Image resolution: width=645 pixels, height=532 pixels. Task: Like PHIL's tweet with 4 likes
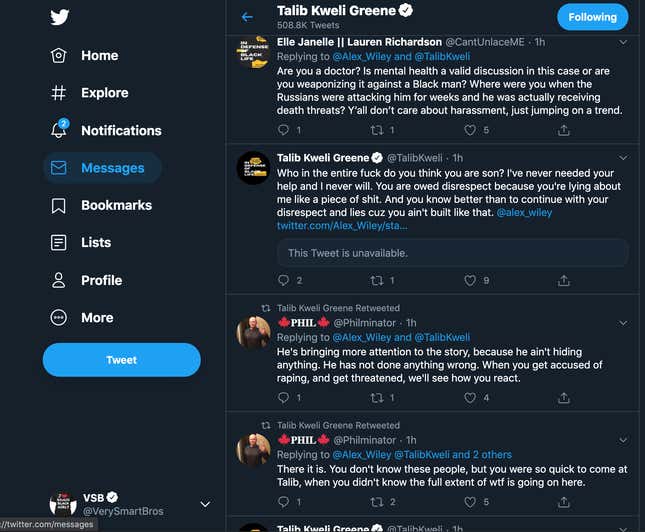point(470,397)
